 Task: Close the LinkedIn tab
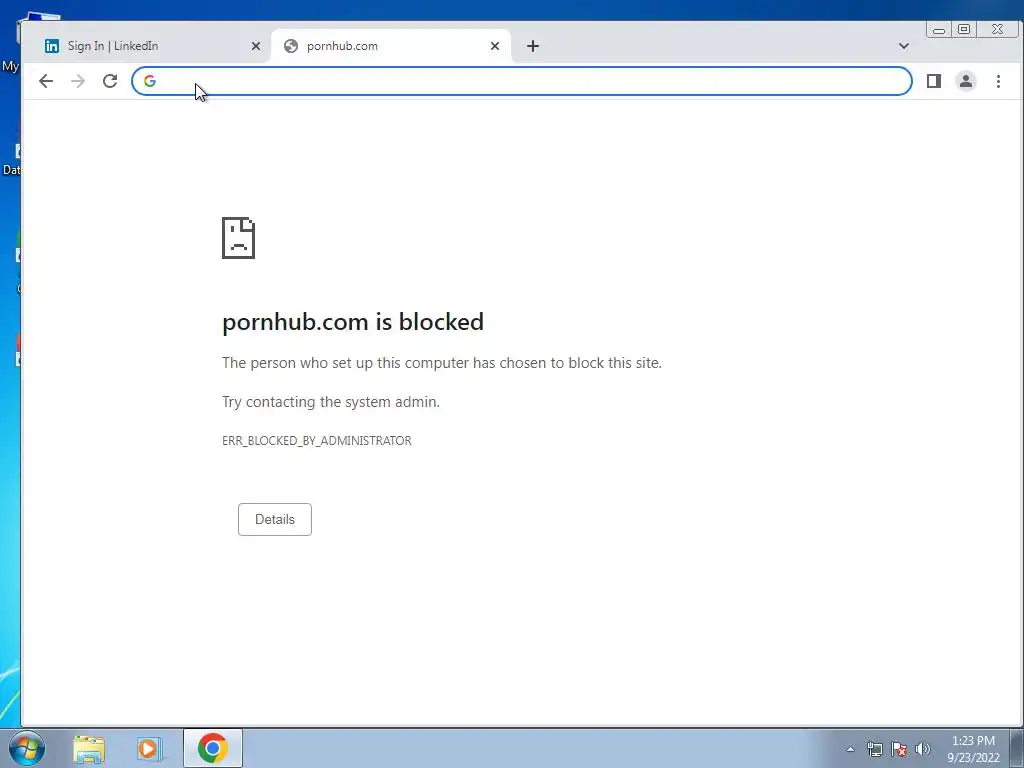point(256,46)
